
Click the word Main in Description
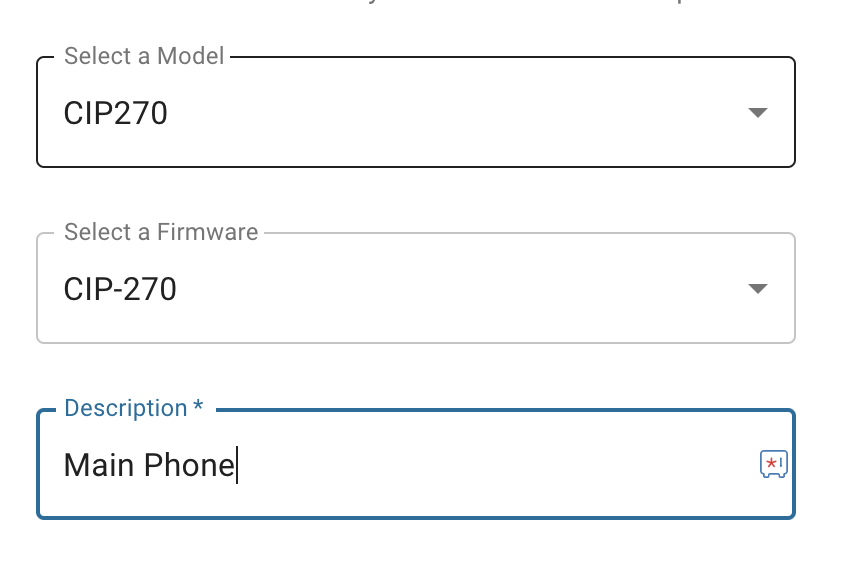point(99,465)
